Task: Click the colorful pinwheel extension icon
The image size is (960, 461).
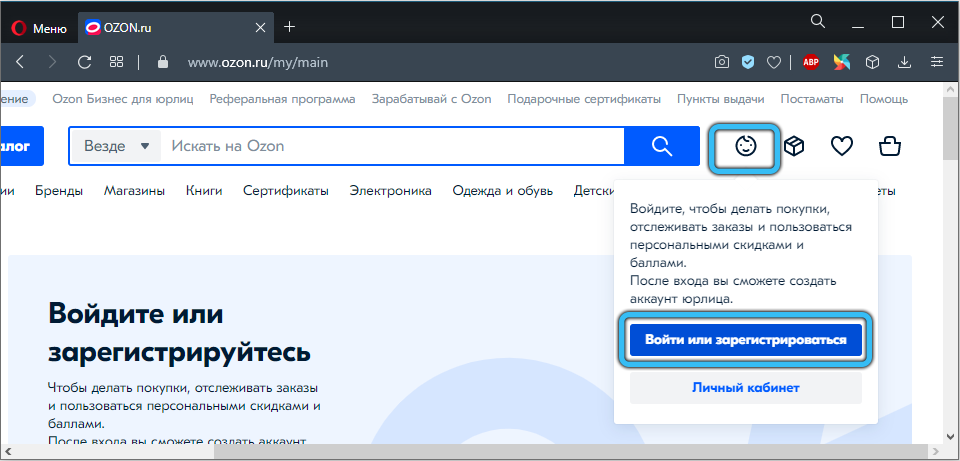Action: (x=842, y=62)
